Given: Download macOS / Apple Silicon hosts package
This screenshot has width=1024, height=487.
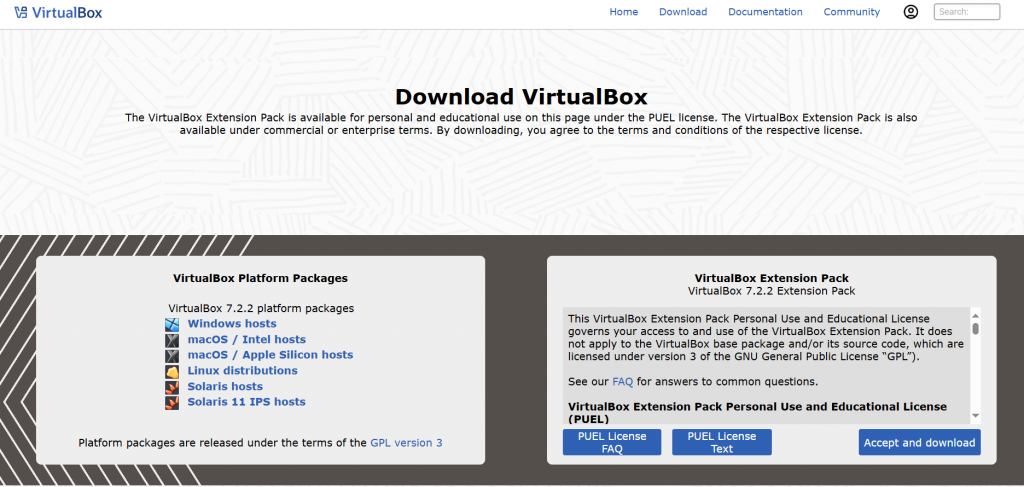Looking at the screenshot, I should coord(270,355).
